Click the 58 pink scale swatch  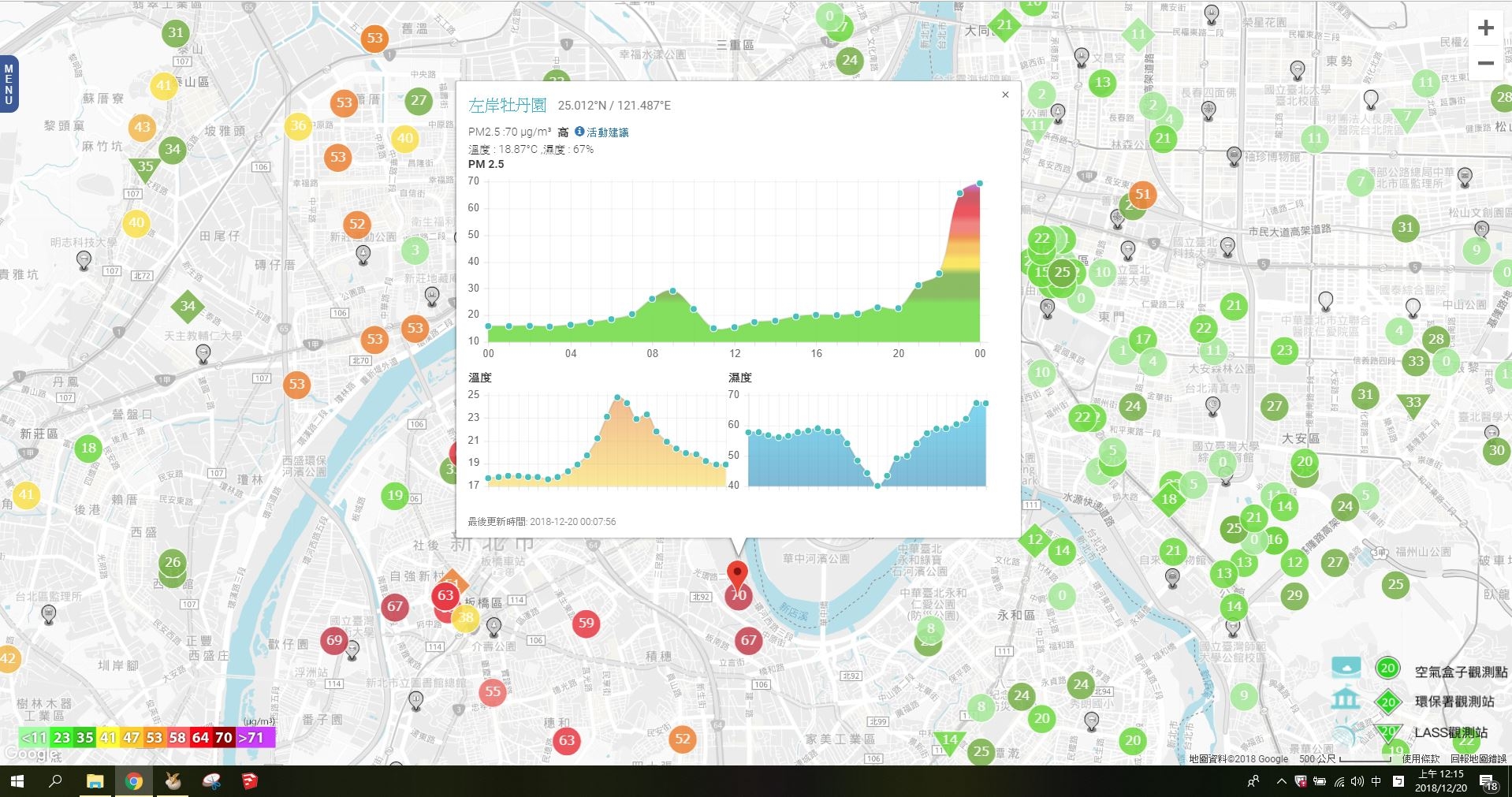pyautogui.click(x=177, y=738)
